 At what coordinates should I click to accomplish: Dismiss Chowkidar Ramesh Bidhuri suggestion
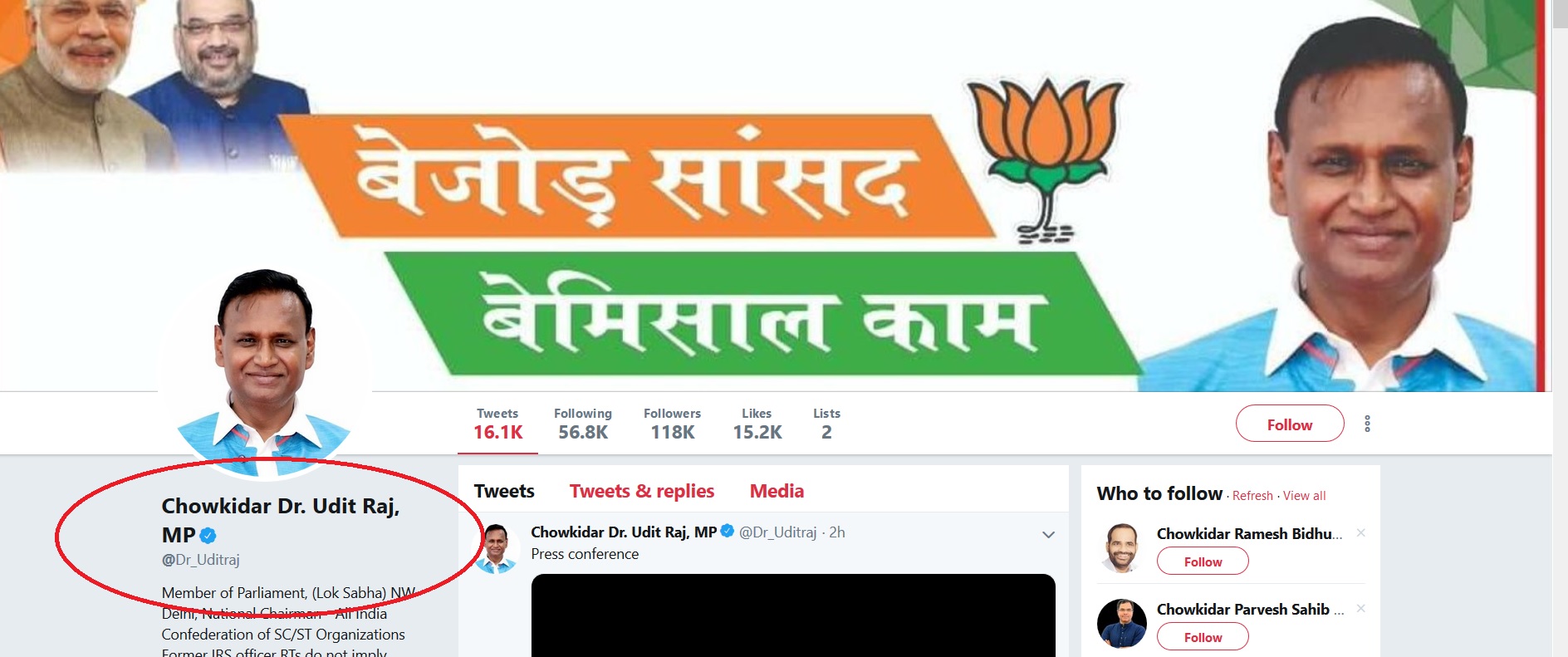[x=1360, y=532]
